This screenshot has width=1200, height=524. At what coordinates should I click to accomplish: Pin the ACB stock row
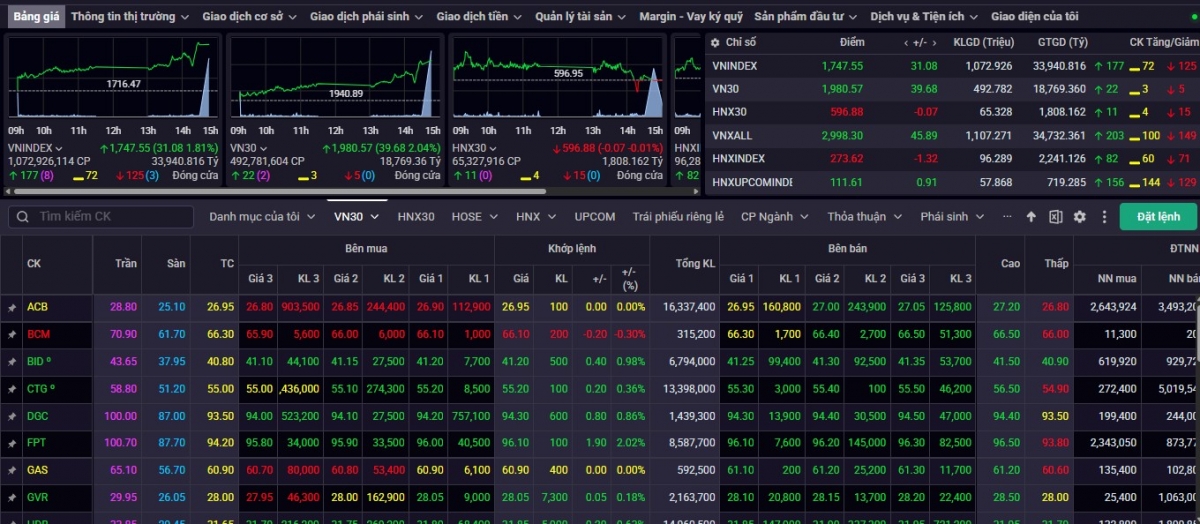click(12, 308)
